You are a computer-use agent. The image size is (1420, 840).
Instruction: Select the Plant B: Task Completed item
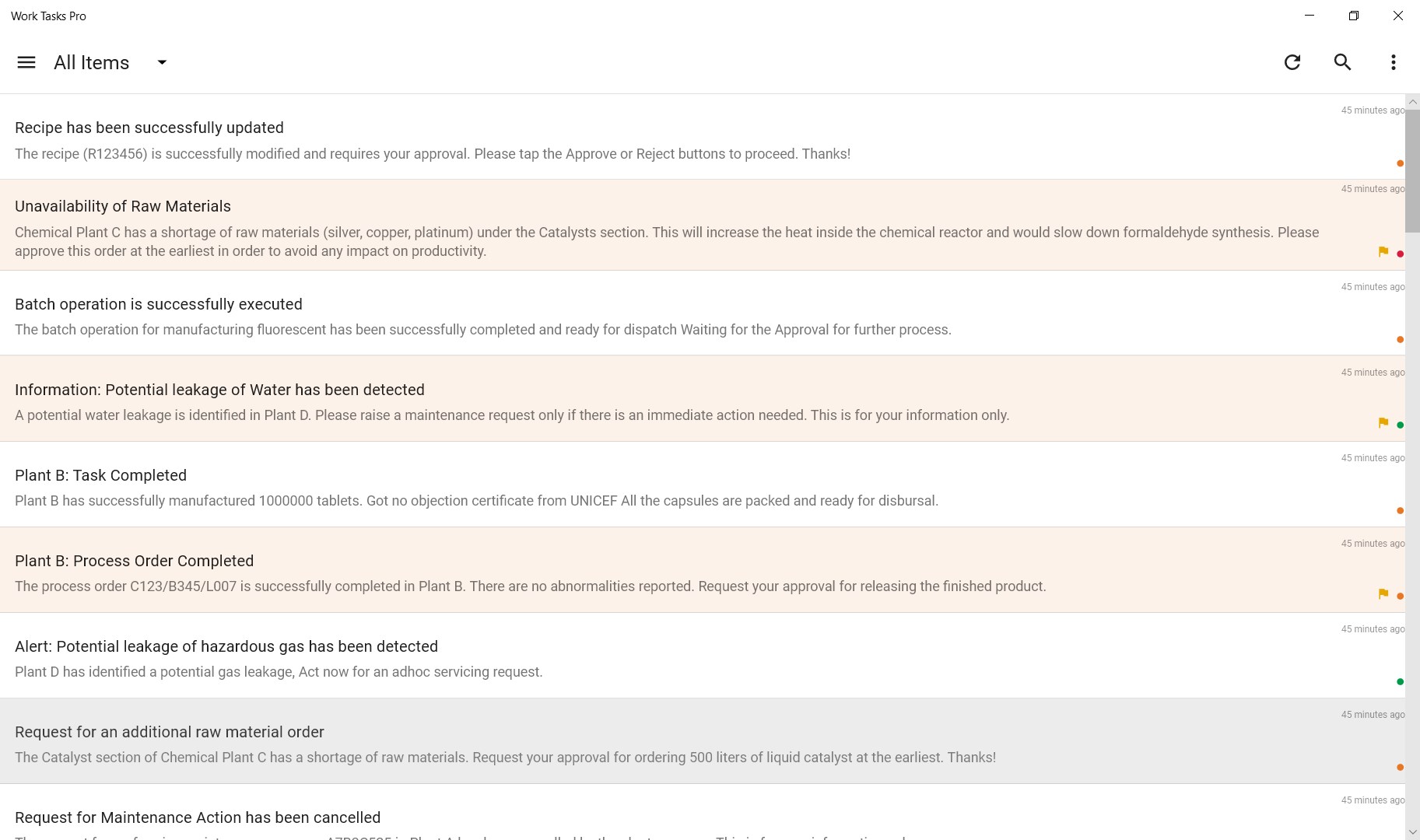click(x=100, y=475)
